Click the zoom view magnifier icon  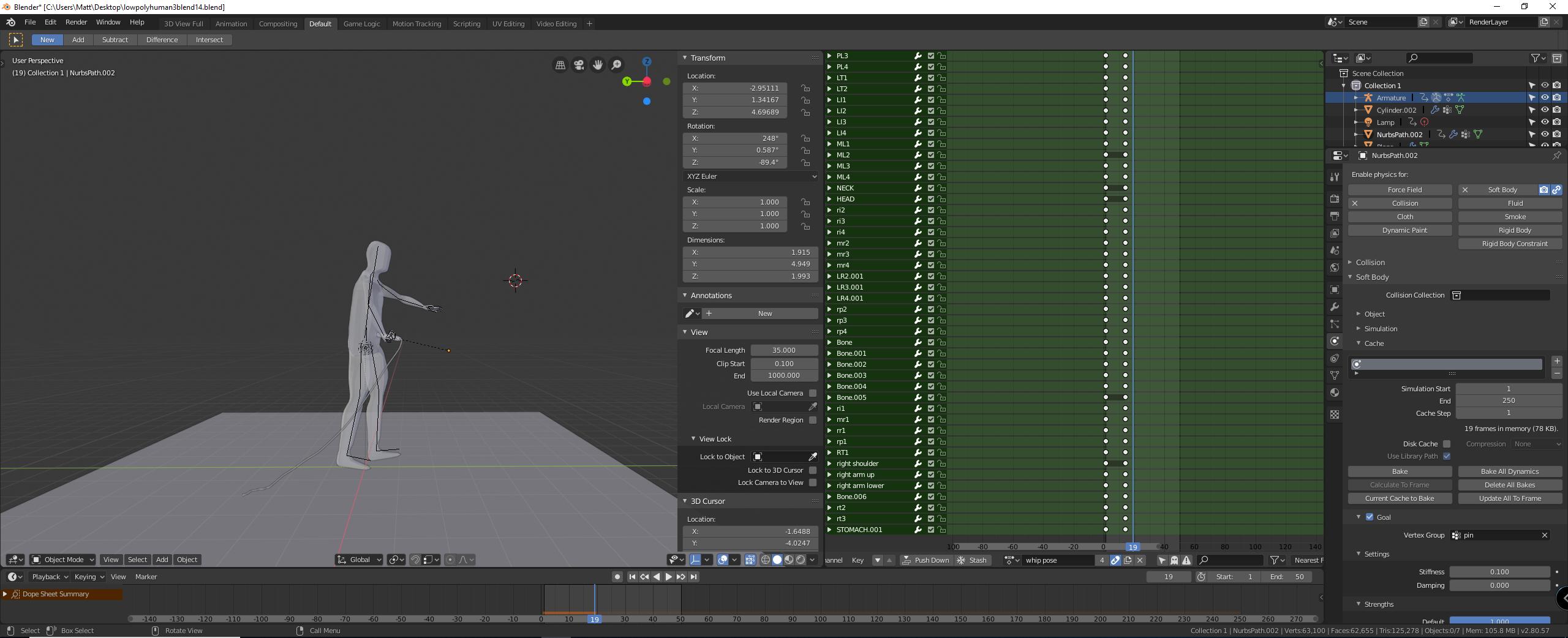617,64
